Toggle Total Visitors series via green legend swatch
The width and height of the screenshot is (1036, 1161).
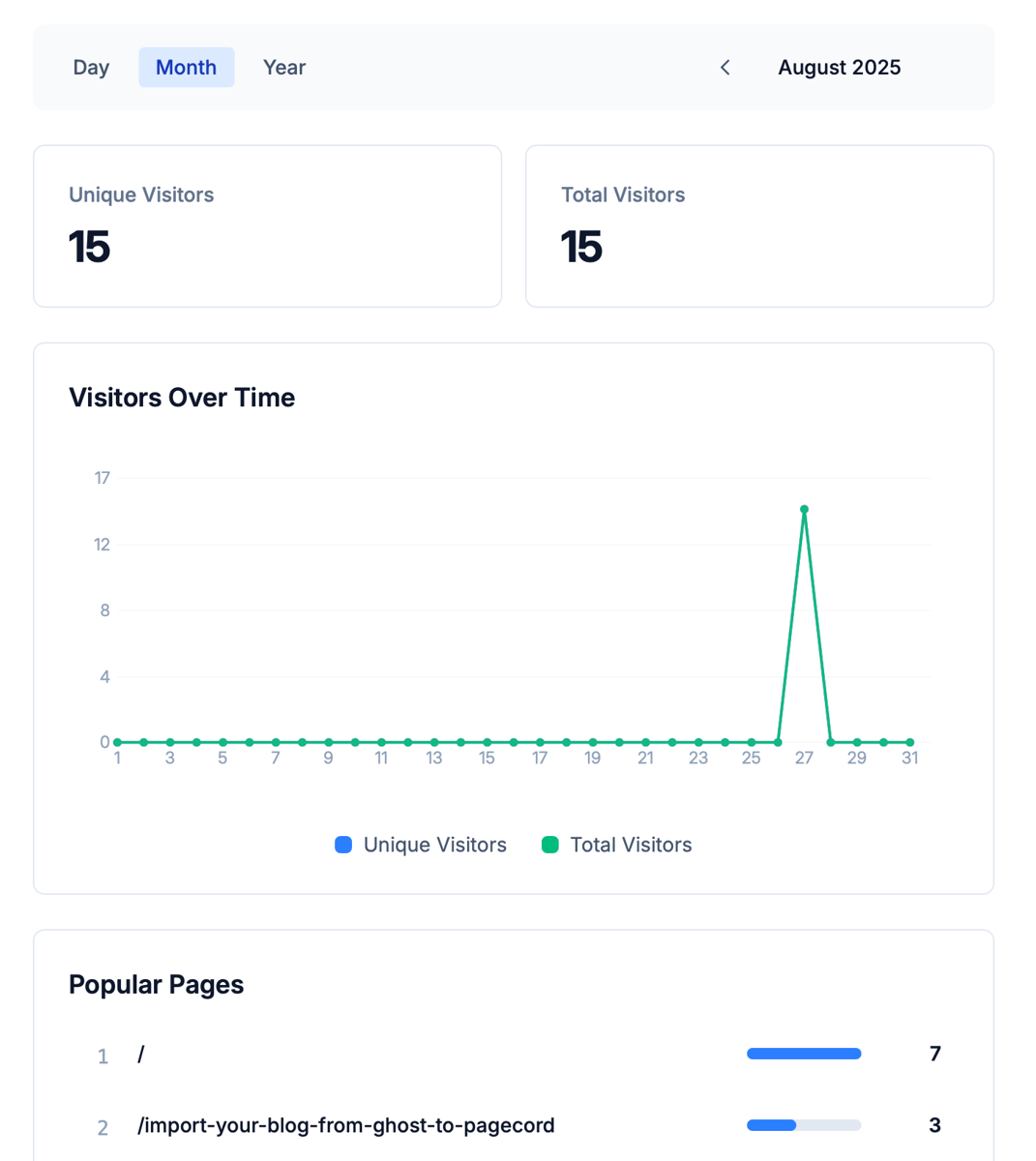[550, 845]
